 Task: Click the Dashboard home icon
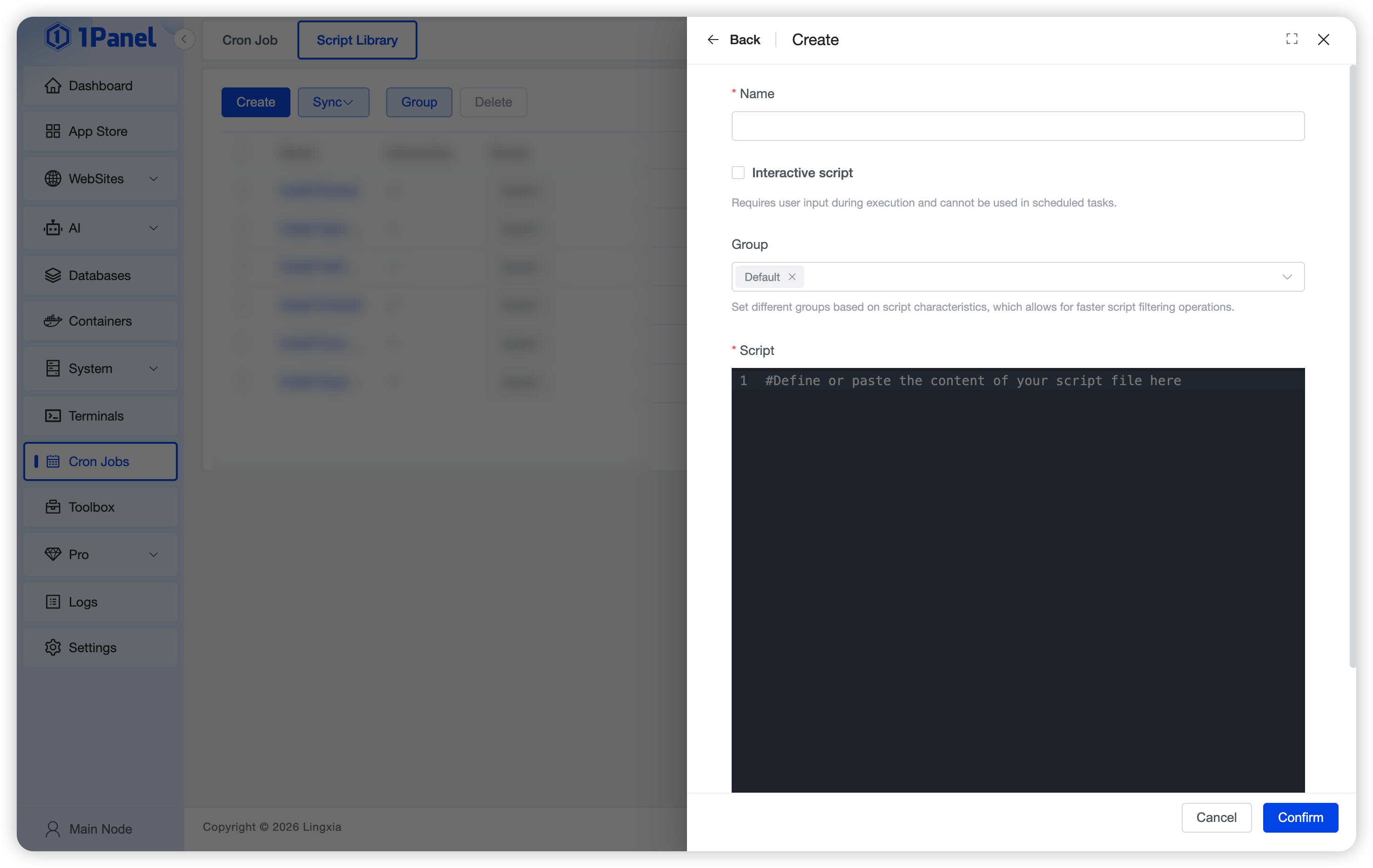click(x=53, y=86)
